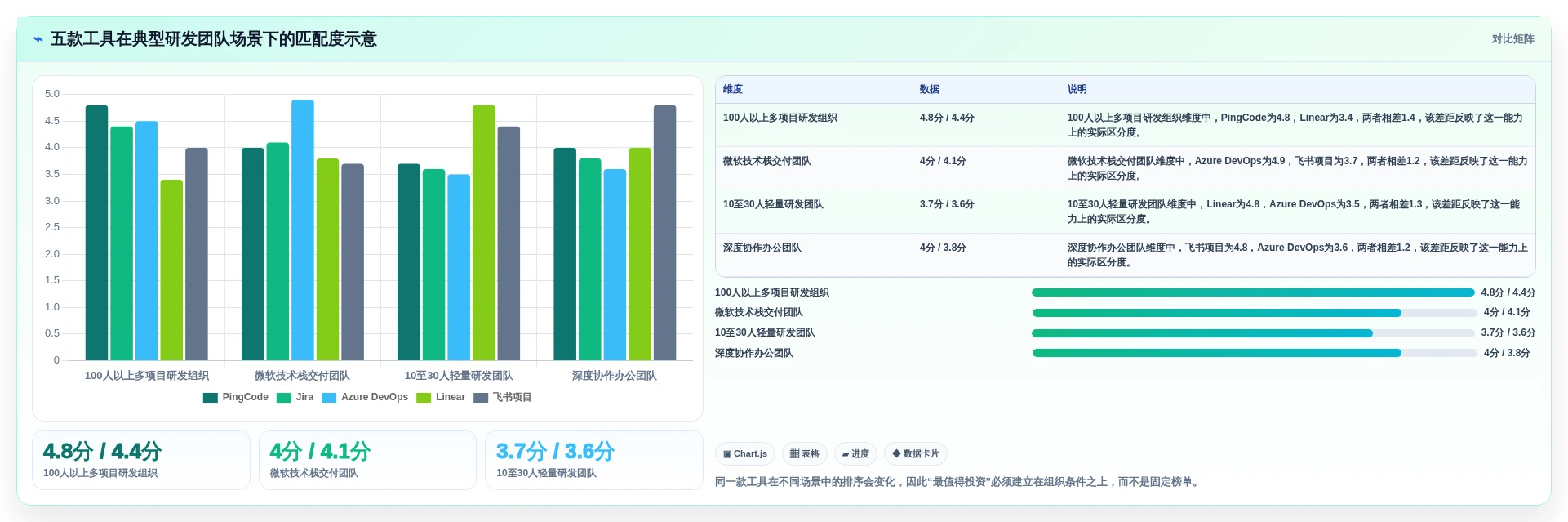The height and width of the screenshot is (522, 1568).
Task: Toggle 飞书项目 series via legend label
Action: 512,397
